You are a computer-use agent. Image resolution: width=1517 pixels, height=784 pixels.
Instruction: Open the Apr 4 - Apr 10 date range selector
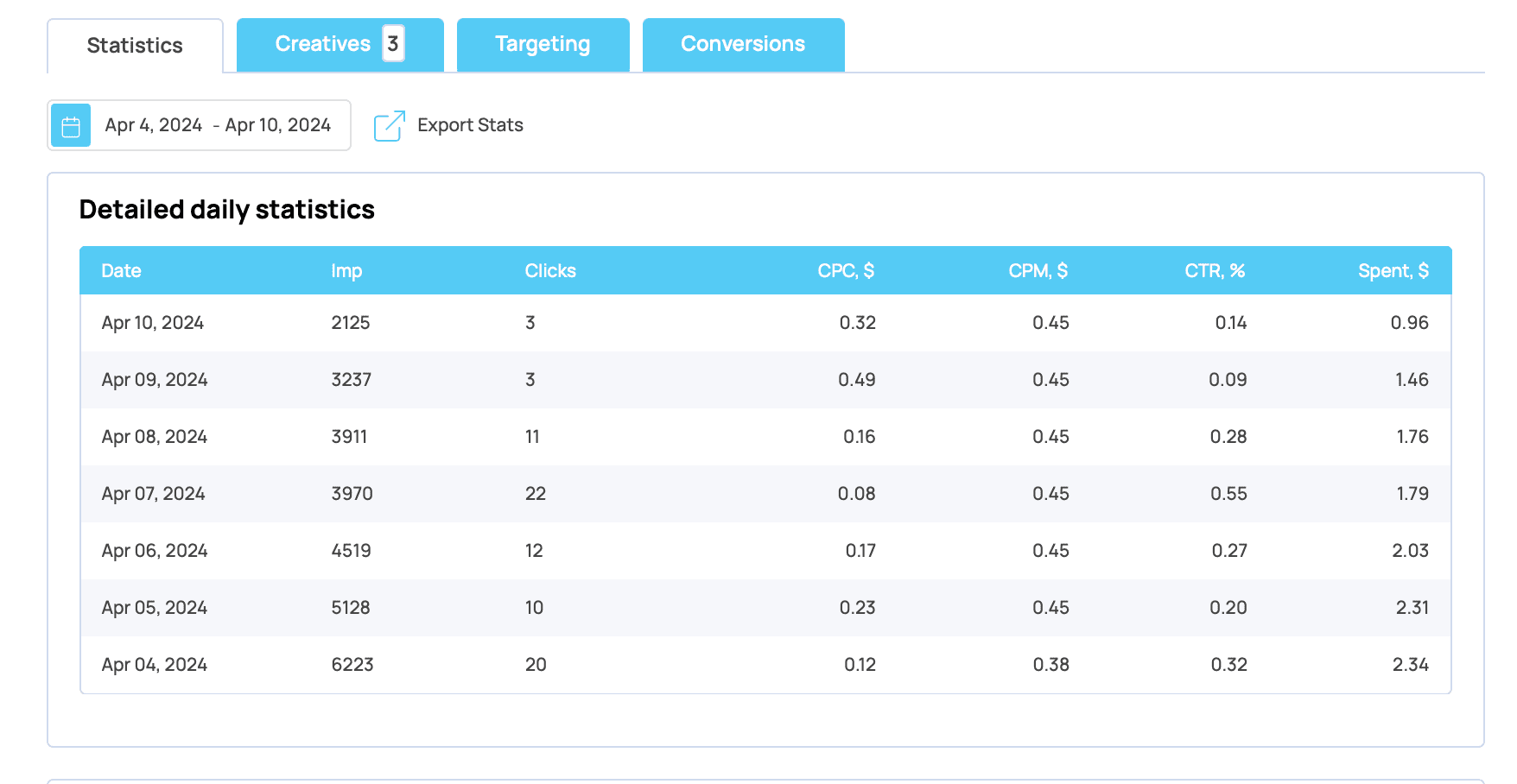click(216, 124)
